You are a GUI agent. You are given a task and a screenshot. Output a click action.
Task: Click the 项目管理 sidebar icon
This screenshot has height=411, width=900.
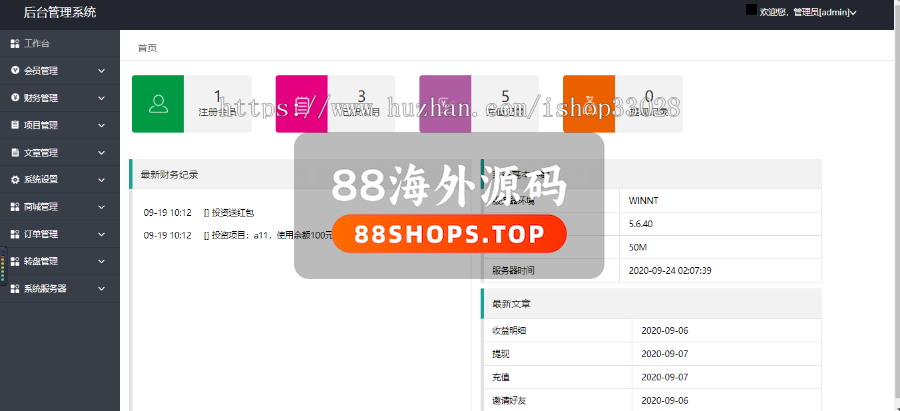point(15,125)
